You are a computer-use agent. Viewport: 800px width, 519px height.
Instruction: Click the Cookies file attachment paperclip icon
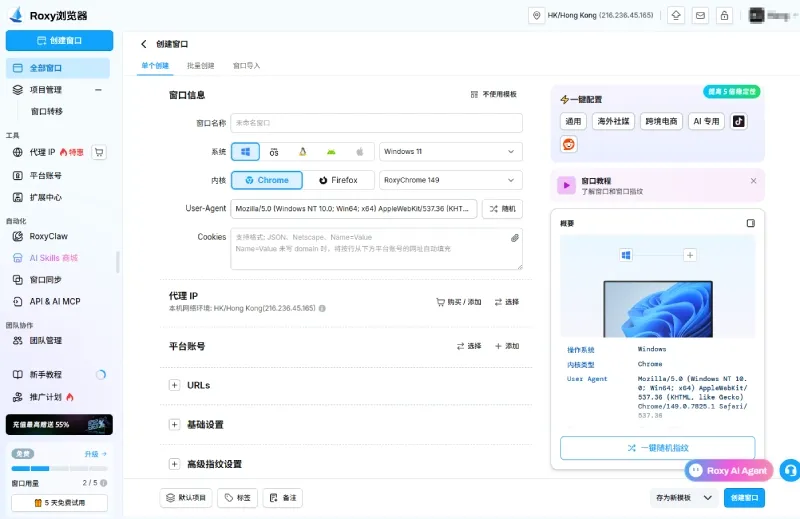coord(515,238)
